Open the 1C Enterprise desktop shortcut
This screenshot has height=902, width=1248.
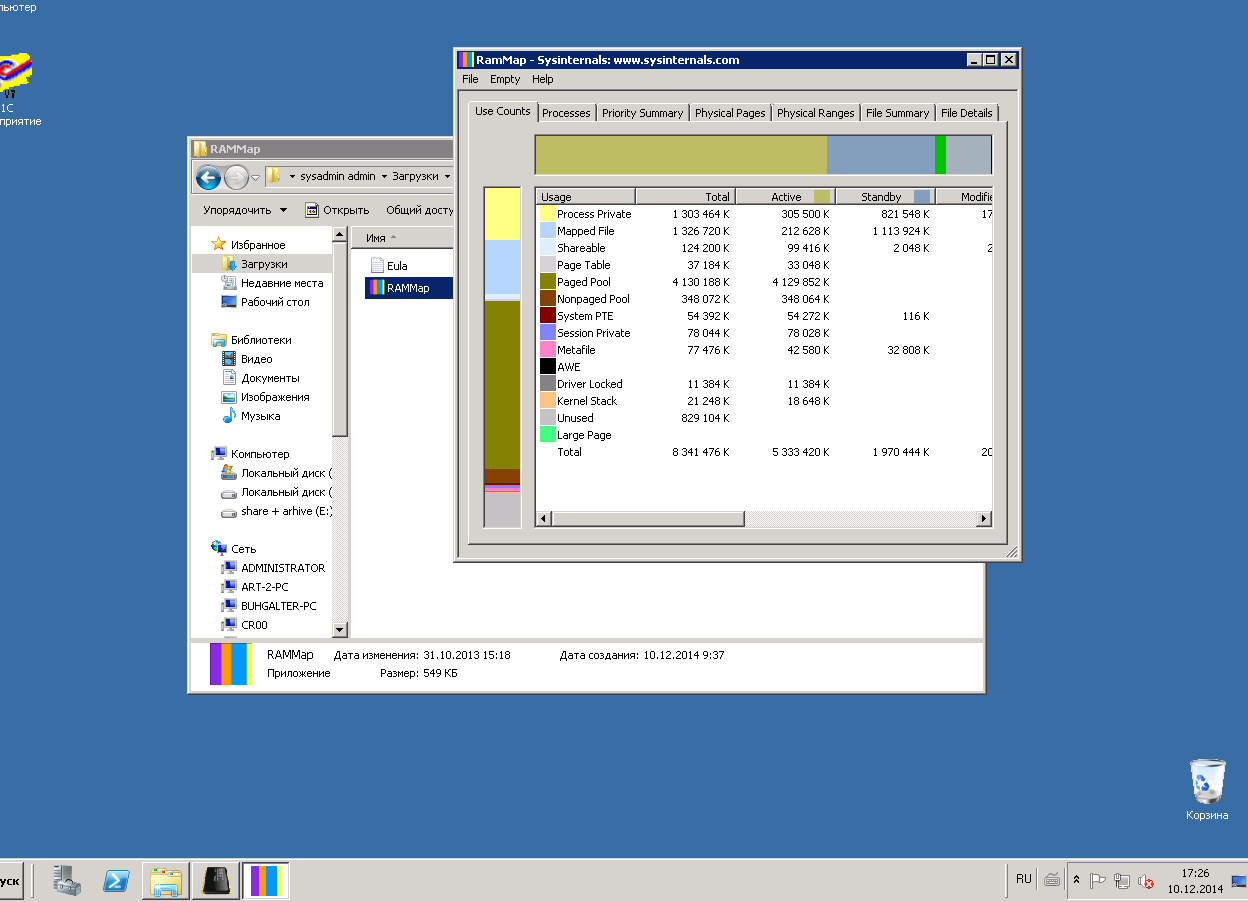click(16, 90)
